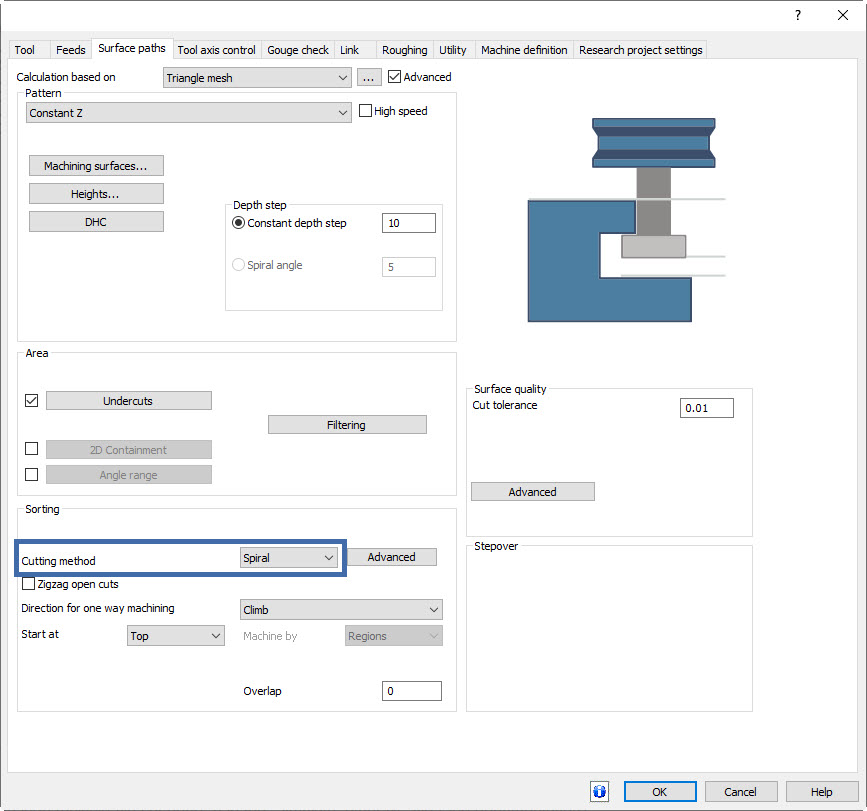Image resolution: width=867 pixels, height=811 pixels.
Task: Open the Utility tab
Action: tap(453, 50)
